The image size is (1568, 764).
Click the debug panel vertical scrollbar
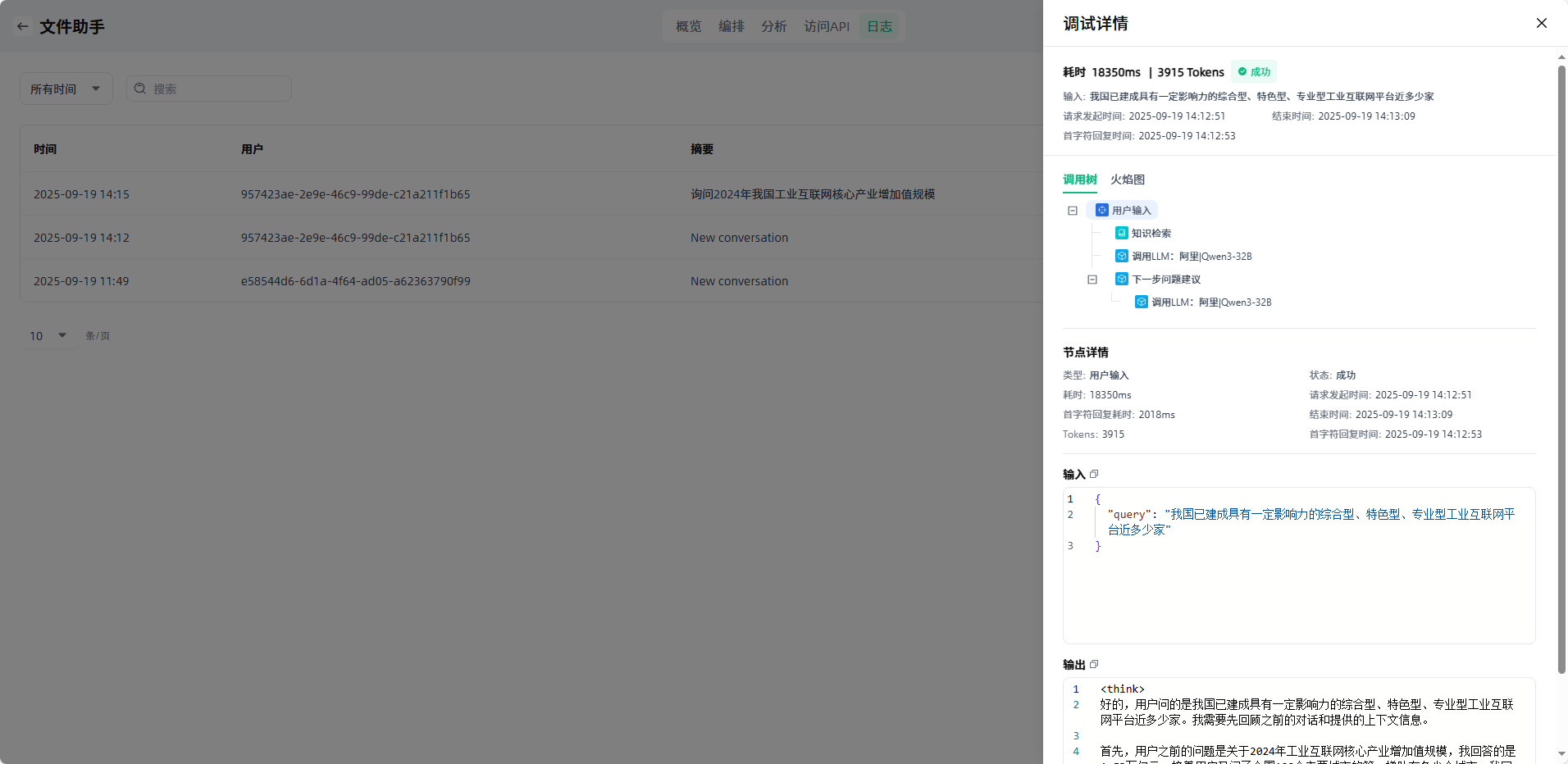[x=1561, y=369]
